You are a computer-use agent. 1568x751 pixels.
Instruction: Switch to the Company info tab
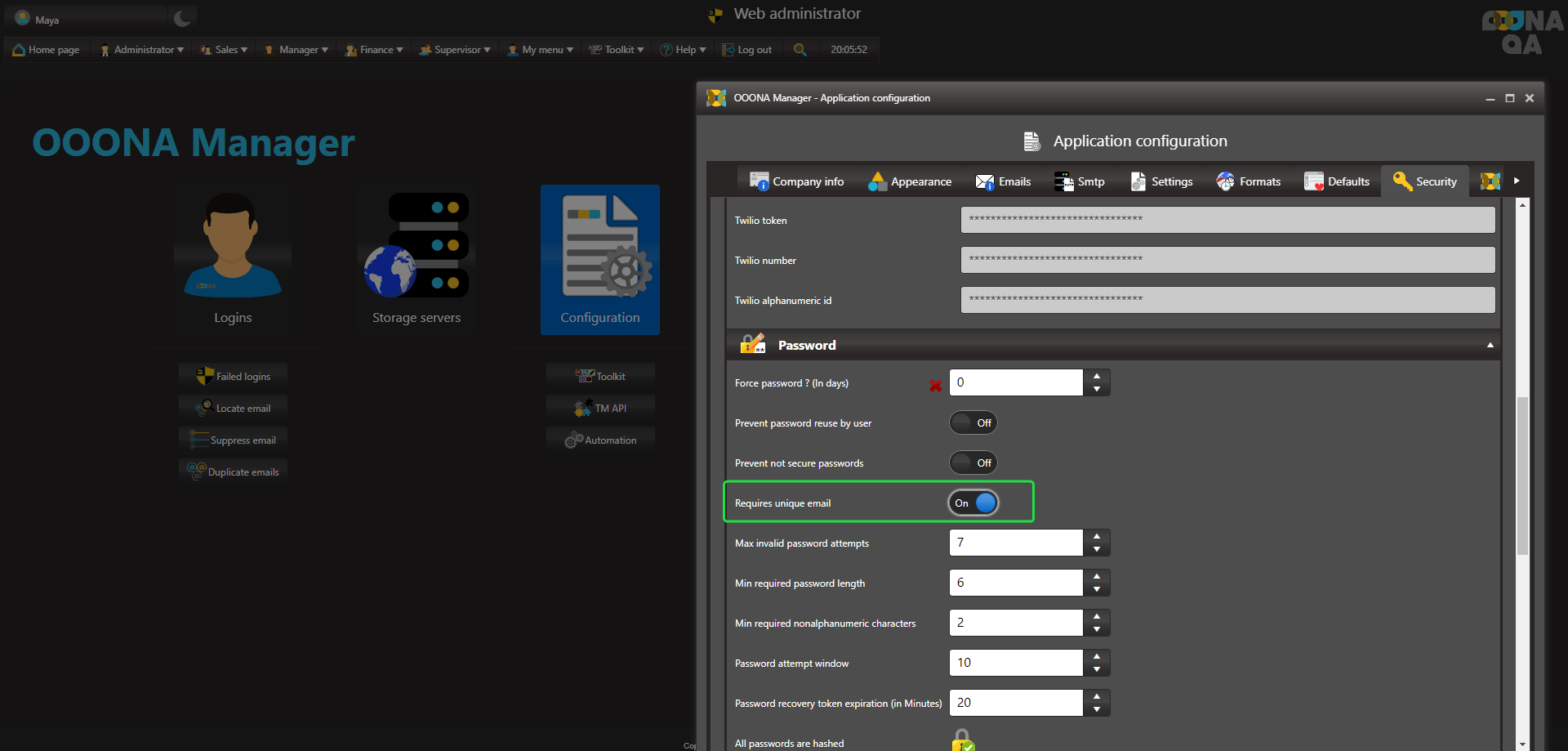[796, 181]
